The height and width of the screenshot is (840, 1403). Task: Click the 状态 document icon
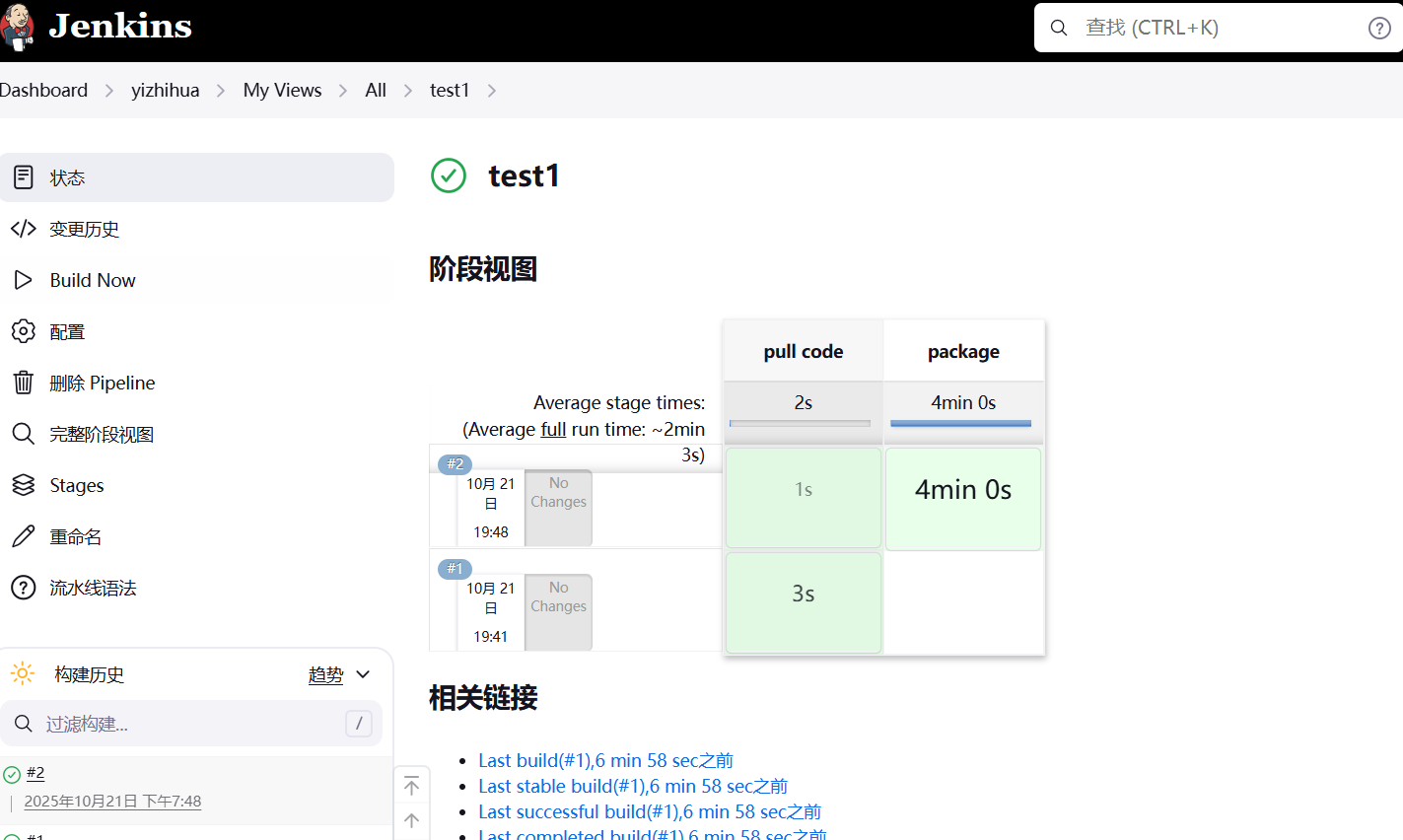(x=23, y=177)
